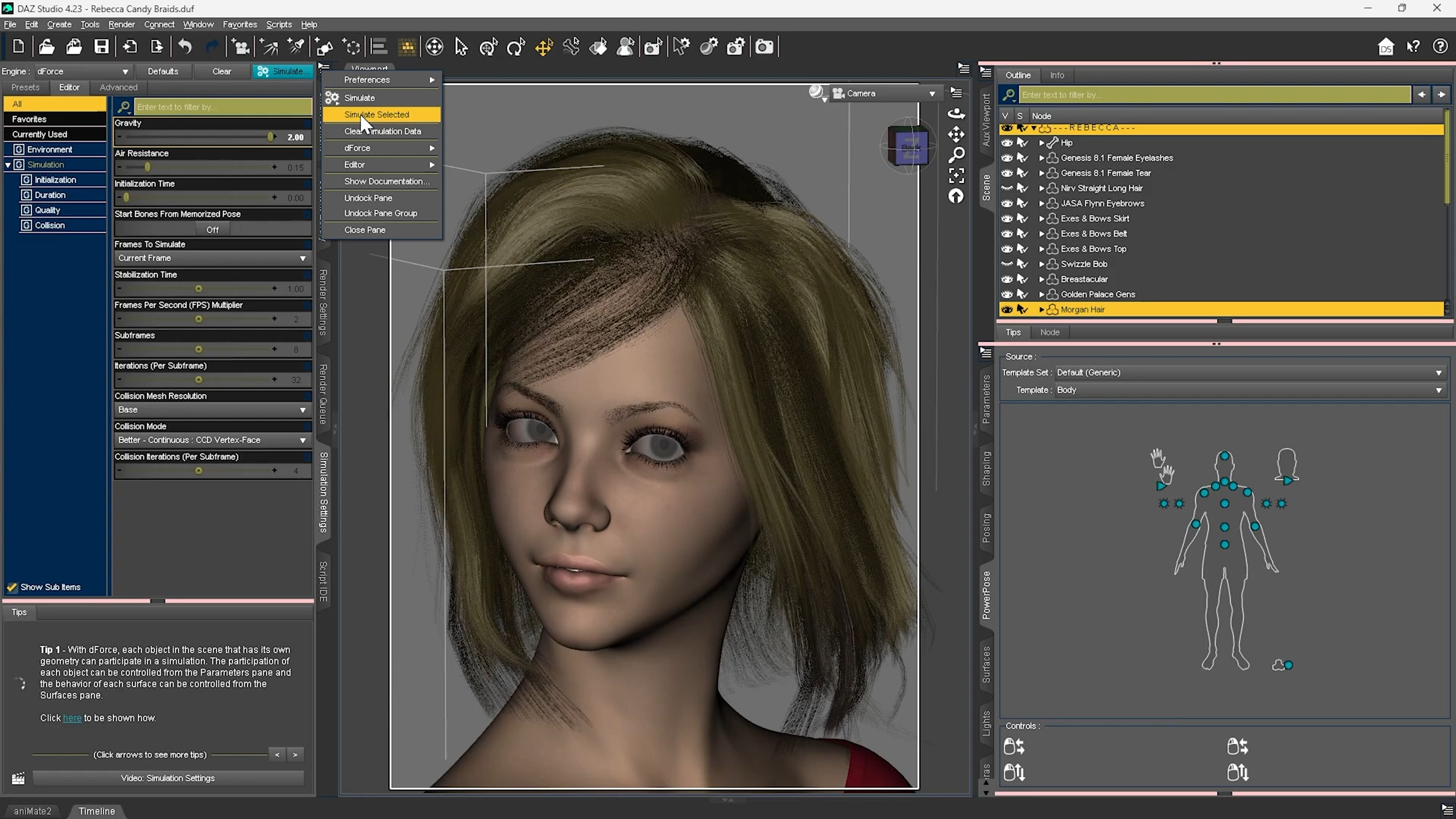1456x819 pixels.
Task: Open the Frames To Simulate dropdown
Action: click(x=212, y=258)
